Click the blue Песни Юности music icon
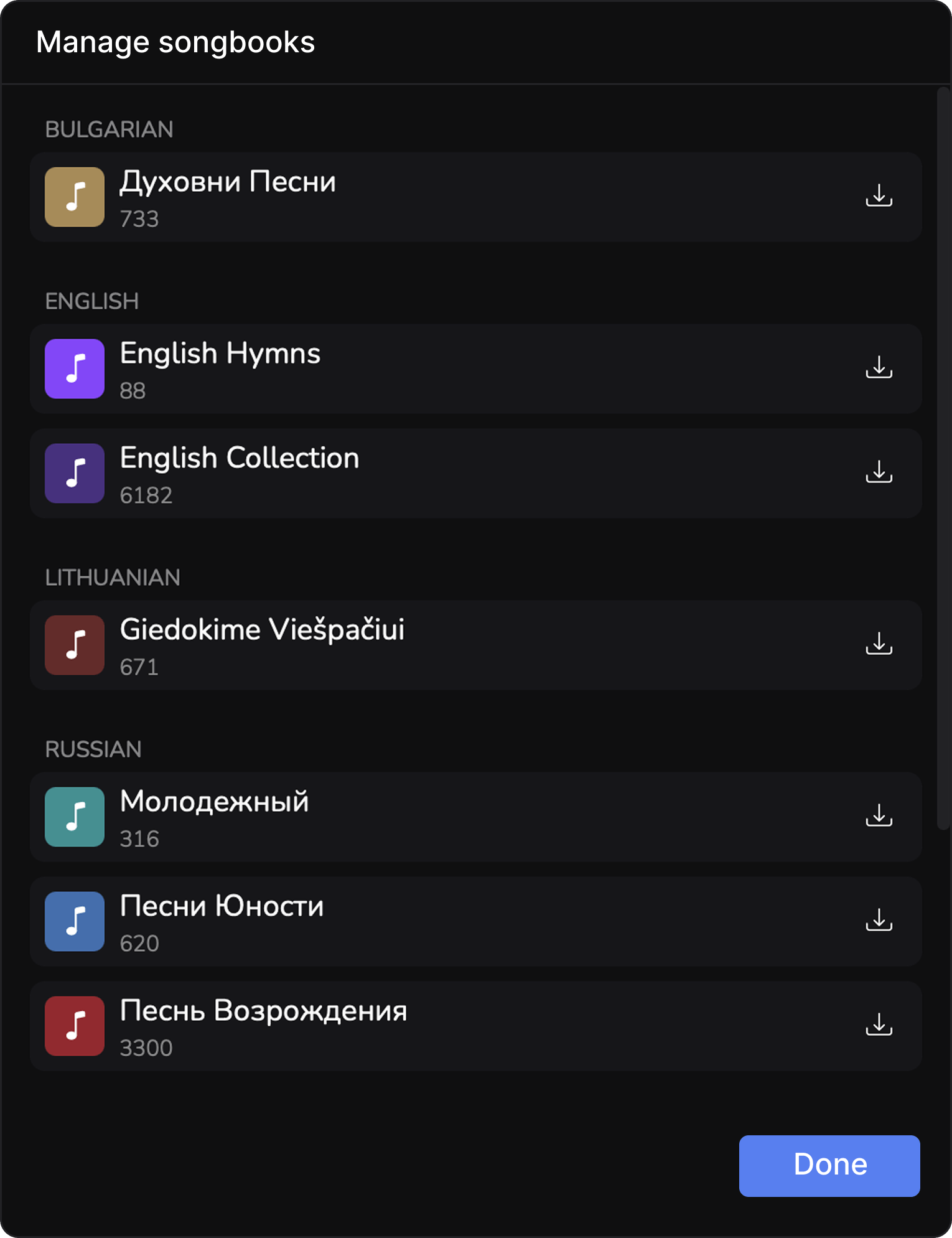This screenshot has height=1238, width=952. point(75,921)
